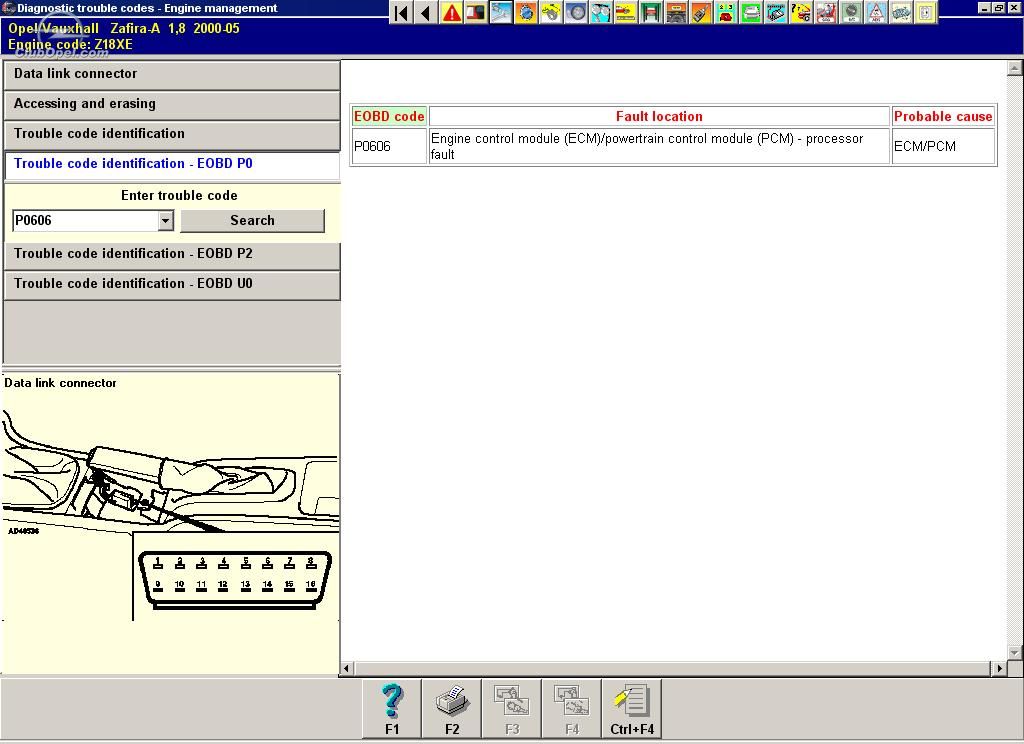The height and width of the screenshot is (744, 1024).
Task: Open the icon with numbers 2 3 and a red car
Action: pyautogui.click(x=726, y=12)
